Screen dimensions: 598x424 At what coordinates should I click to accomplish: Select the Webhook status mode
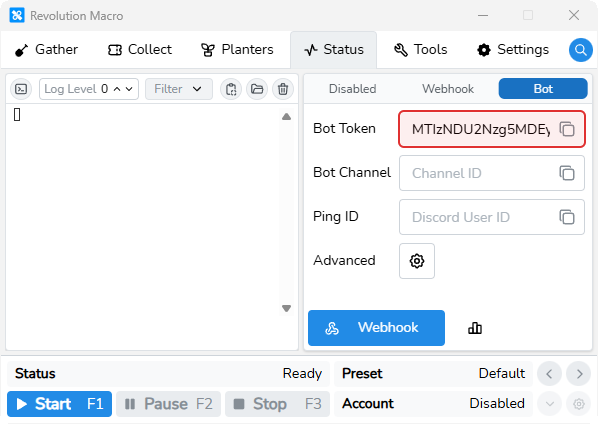click(x=448, y=89)
